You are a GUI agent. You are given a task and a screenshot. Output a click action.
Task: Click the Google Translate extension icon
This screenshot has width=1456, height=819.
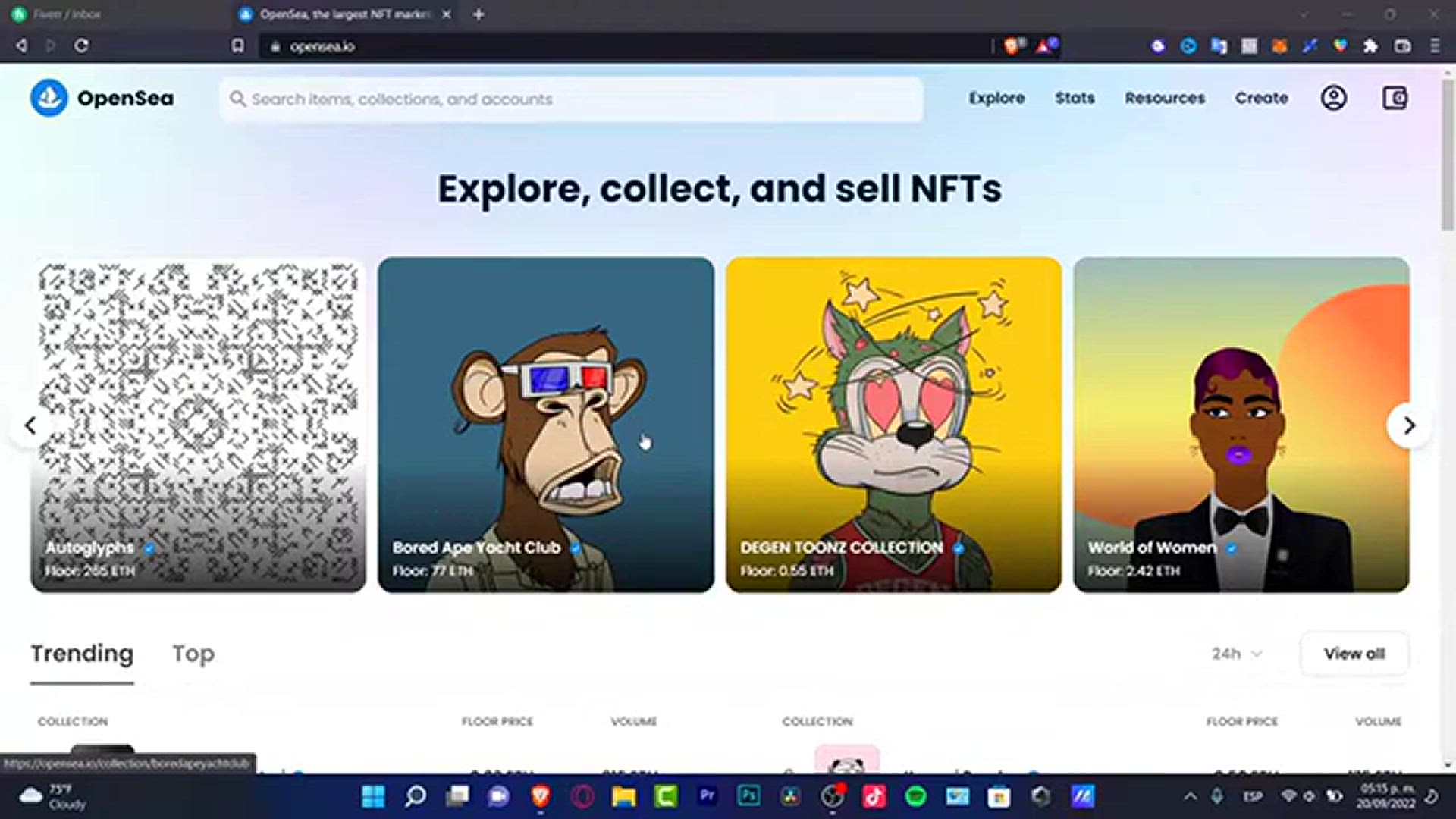click(x=1219, y=46)
